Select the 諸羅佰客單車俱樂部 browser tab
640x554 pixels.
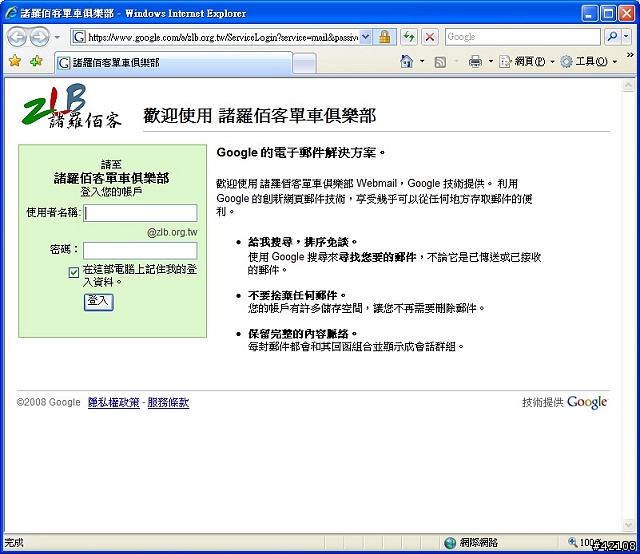coord(173,63)
